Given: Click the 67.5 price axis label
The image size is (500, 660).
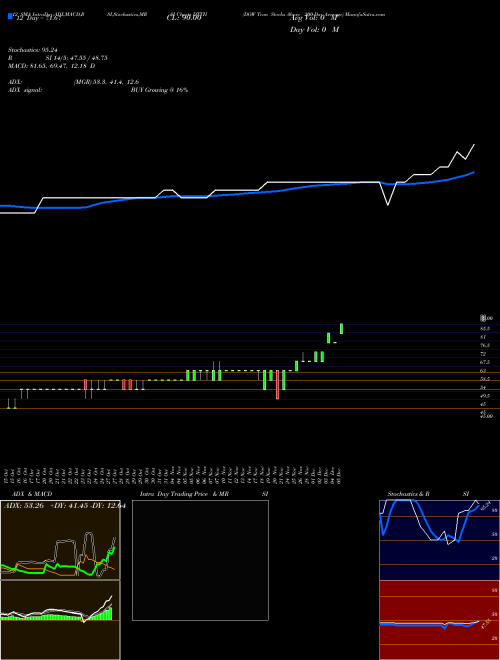Looking at the screenshot, I should [484, 362].
